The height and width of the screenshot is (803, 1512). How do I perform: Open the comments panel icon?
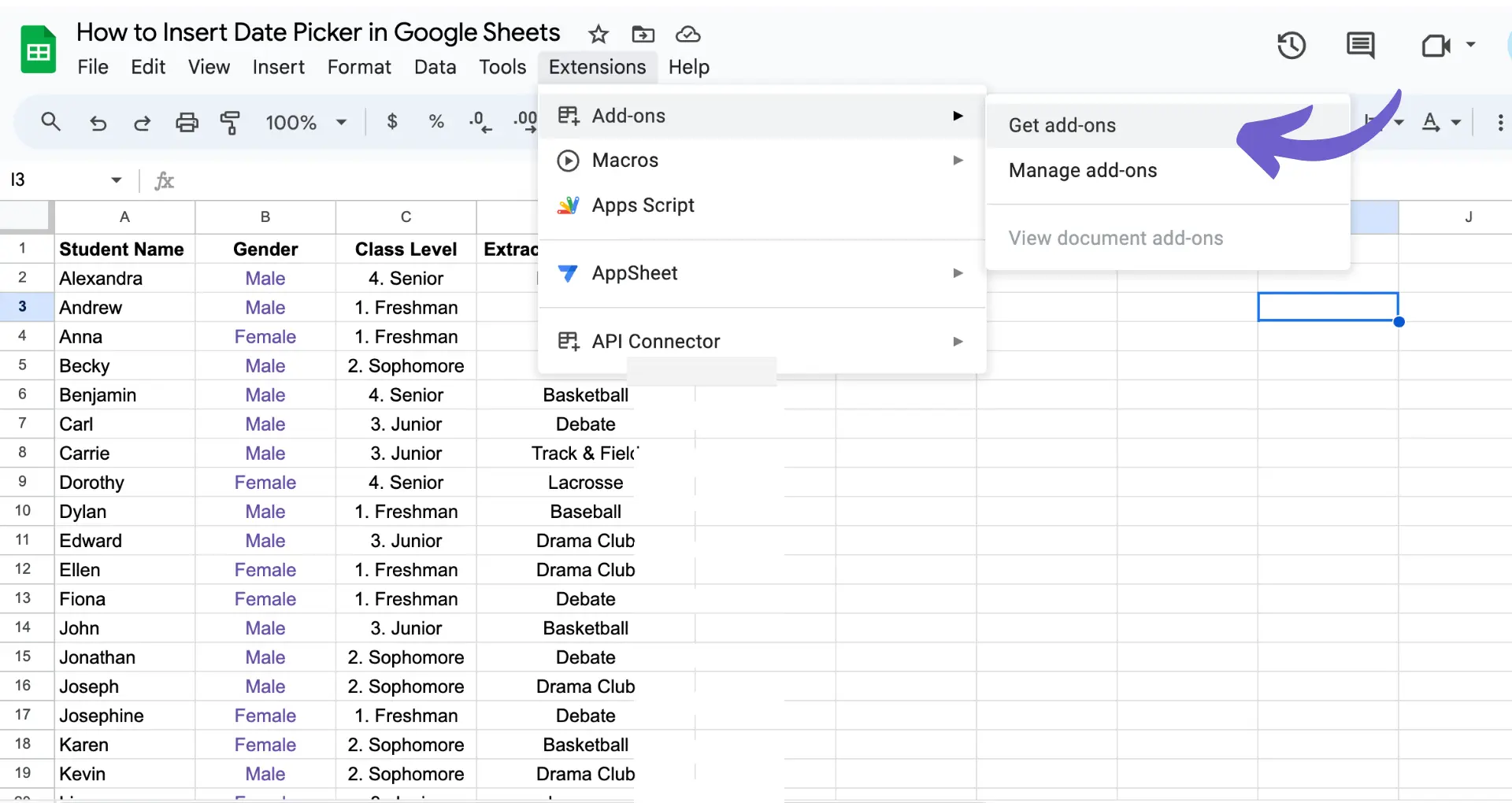coord(1361,45)
